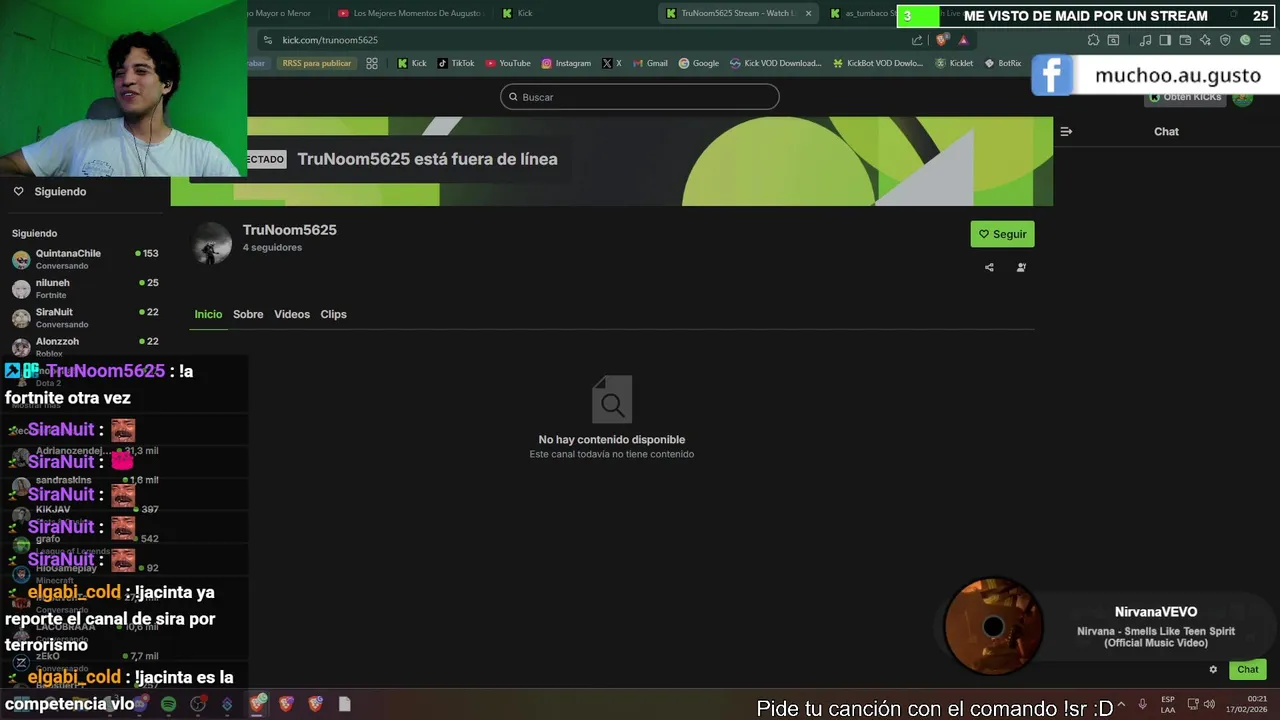Open the Kick VOD Downloader bookmark
This screenshot has width=1280, height=720.
[x=776, y=63]
